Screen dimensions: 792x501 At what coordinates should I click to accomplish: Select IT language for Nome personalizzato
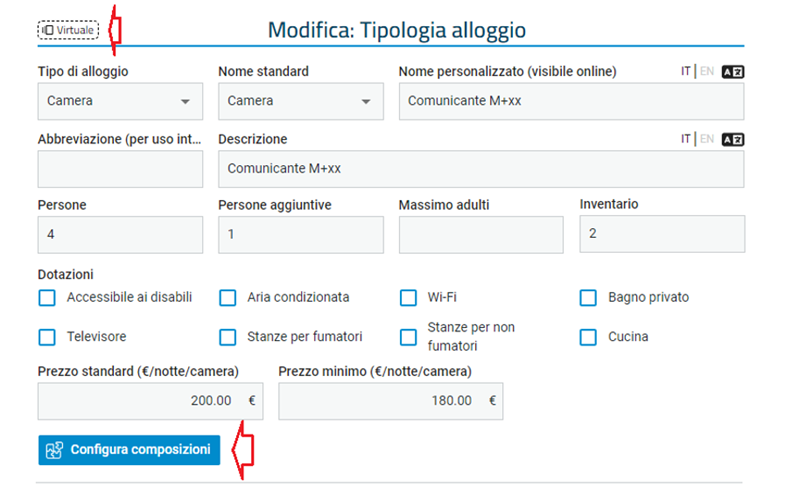[685, 71]
